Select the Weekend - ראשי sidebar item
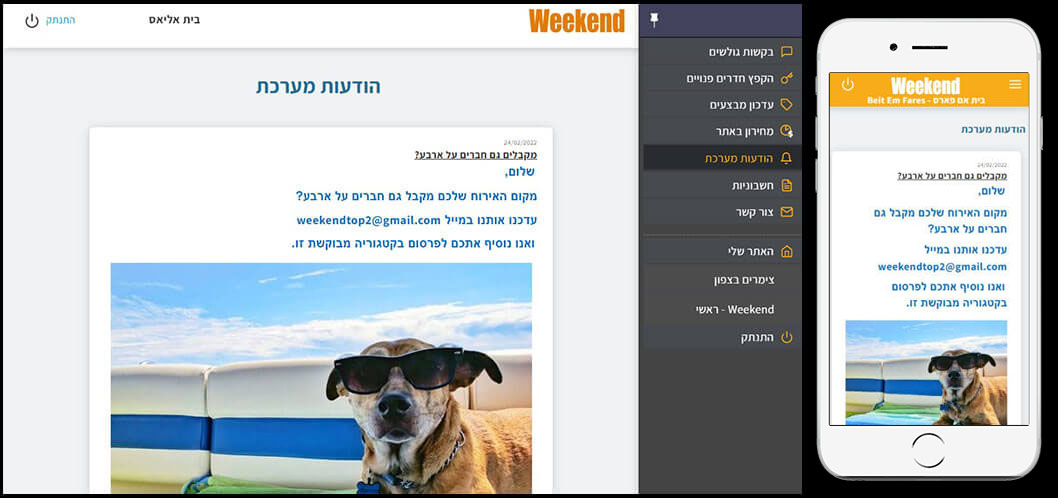 735,309
